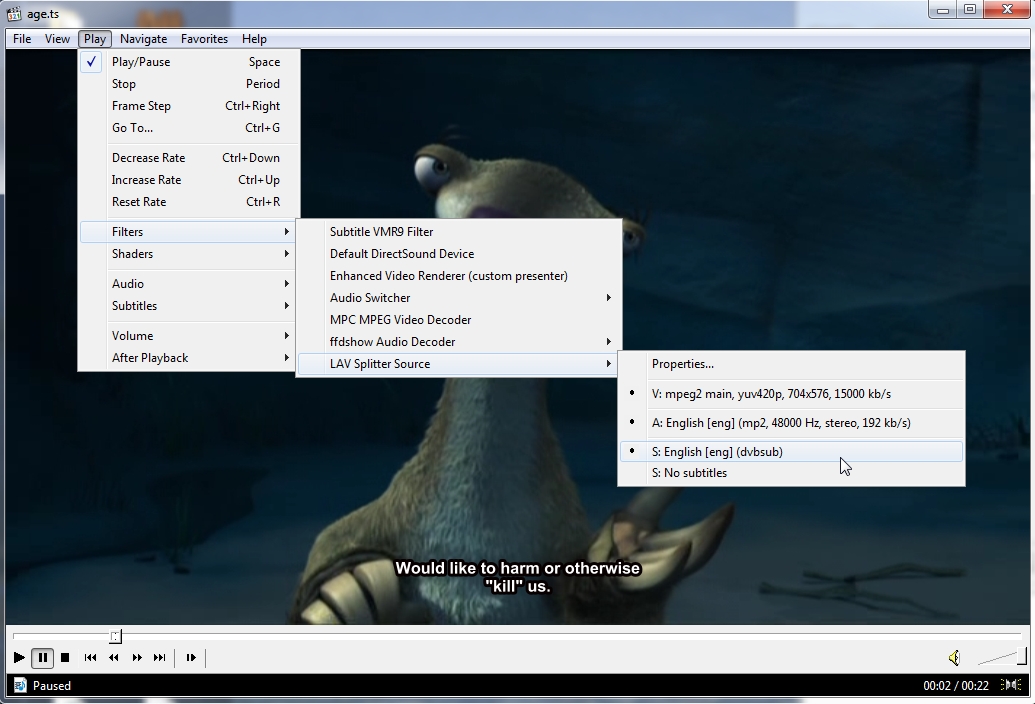
Task: Expand the Shaders submenu
Action: tap(189, 254)
